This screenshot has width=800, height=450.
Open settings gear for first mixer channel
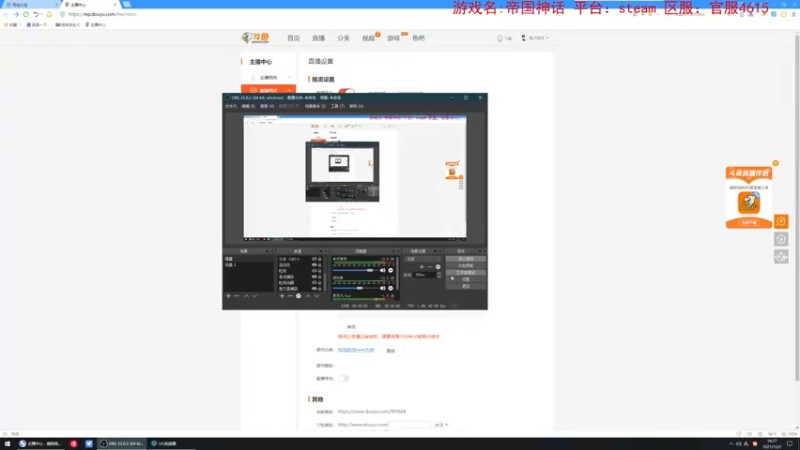pos(391,270)
